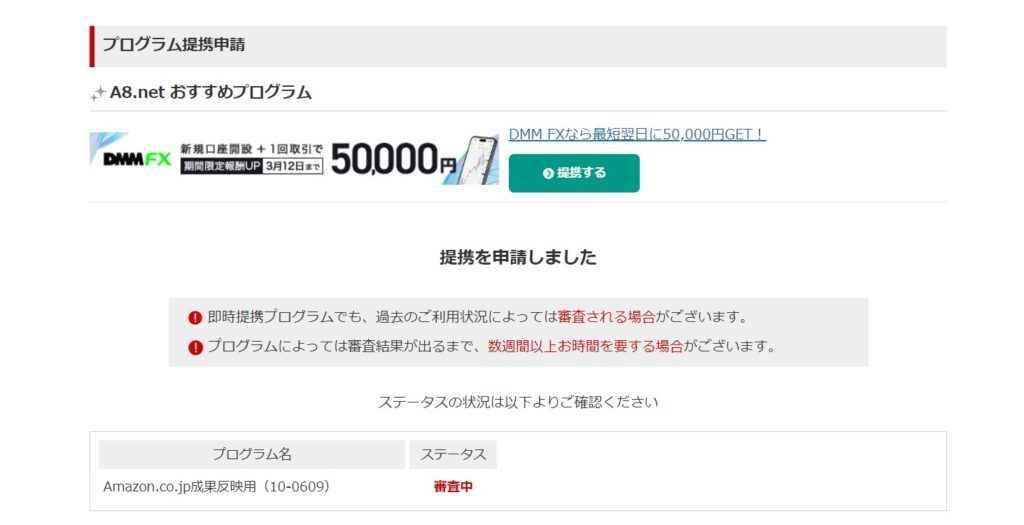The width and height of the screenshot is (1024, 525).
Task: Select the プログラム名 column header
Action: (251, 454)
